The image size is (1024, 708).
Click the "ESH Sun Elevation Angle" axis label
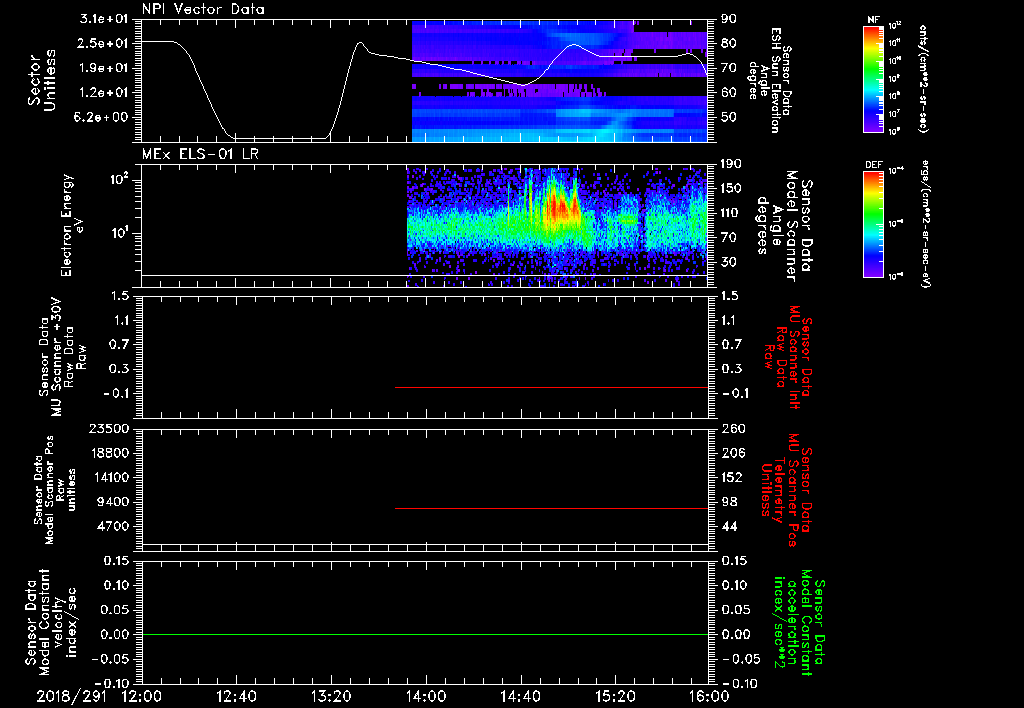tap(770, 80)
